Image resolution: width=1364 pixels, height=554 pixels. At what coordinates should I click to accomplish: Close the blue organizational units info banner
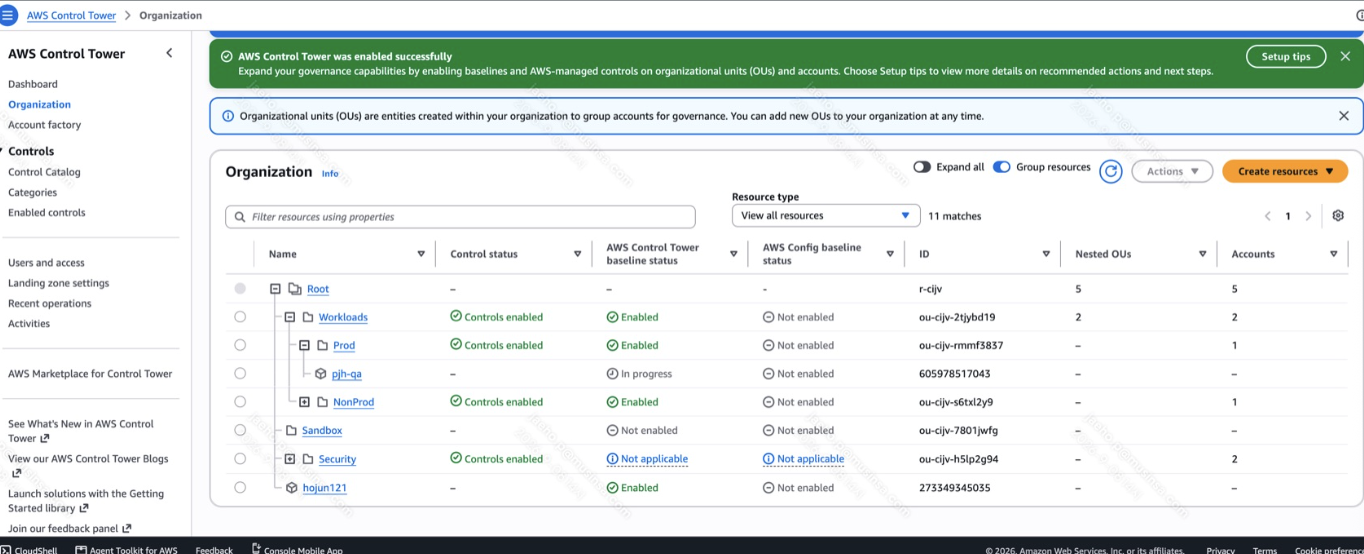1344,116
